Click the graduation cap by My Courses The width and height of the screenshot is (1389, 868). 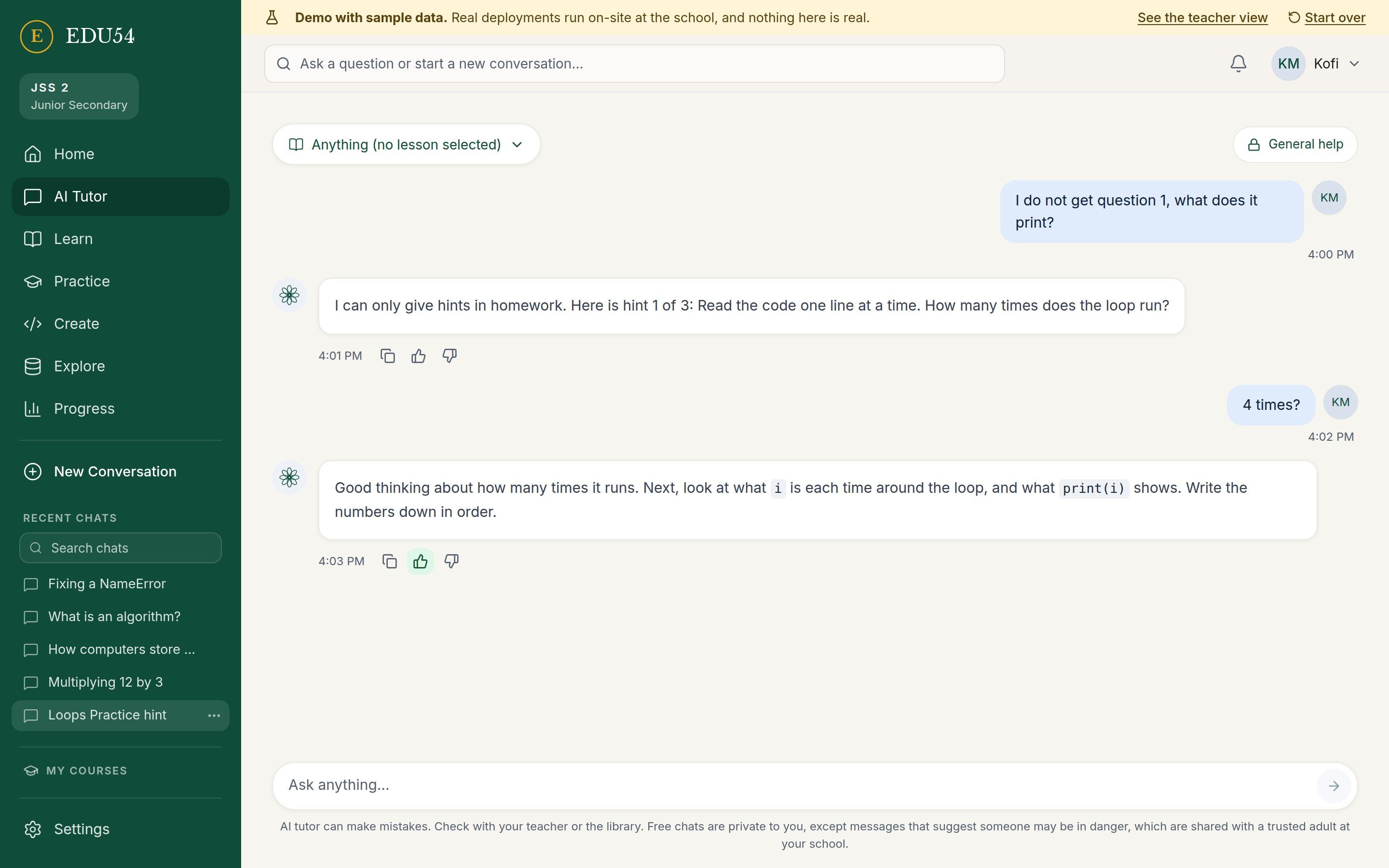click(x=31, y=771)
